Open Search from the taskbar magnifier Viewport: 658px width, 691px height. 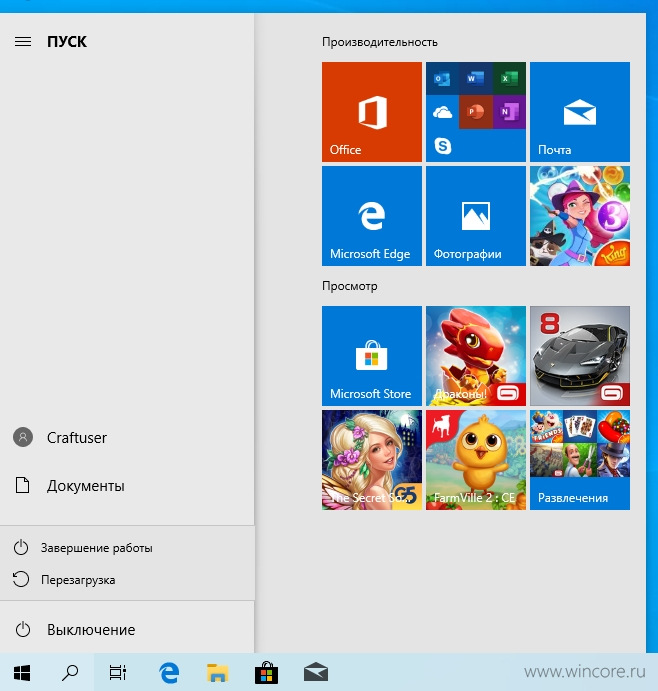click(x=70, y=672)
